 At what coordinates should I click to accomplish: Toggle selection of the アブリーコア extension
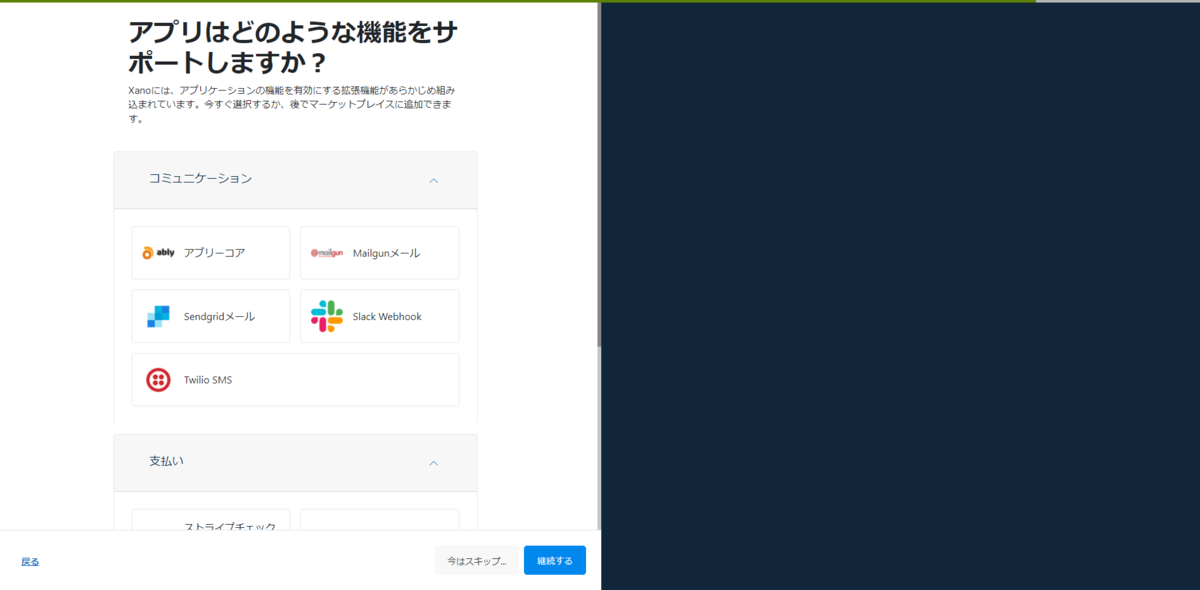click(210, 252)
